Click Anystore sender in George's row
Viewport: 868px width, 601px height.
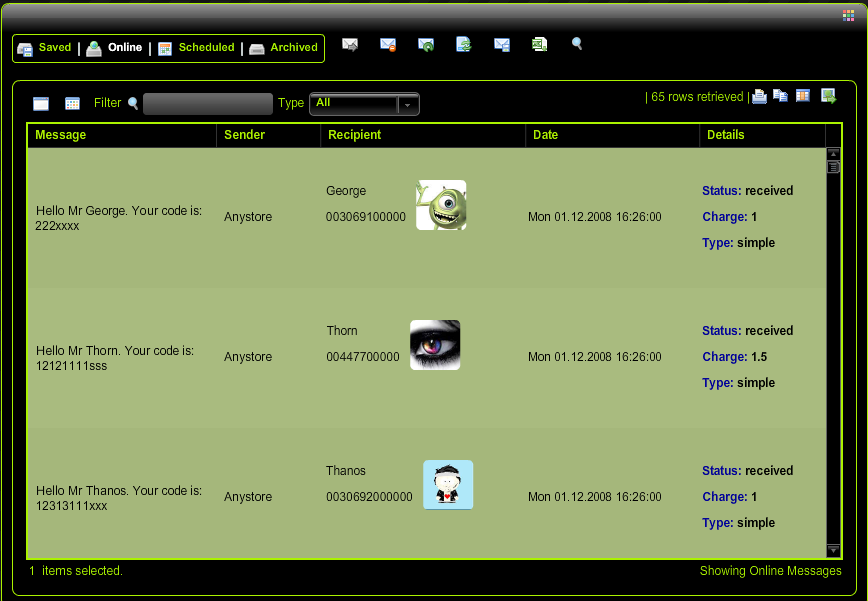click(x=248, y=217)
